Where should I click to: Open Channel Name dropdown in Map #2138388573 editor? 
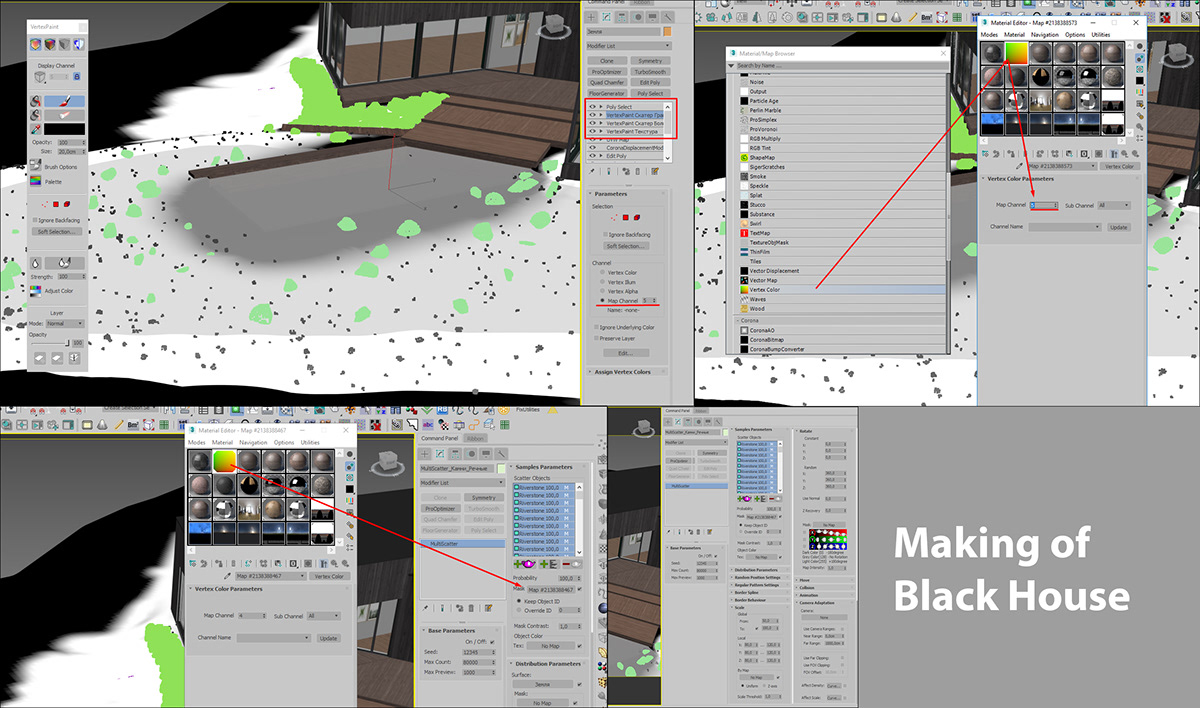[x=1065, y=227]
